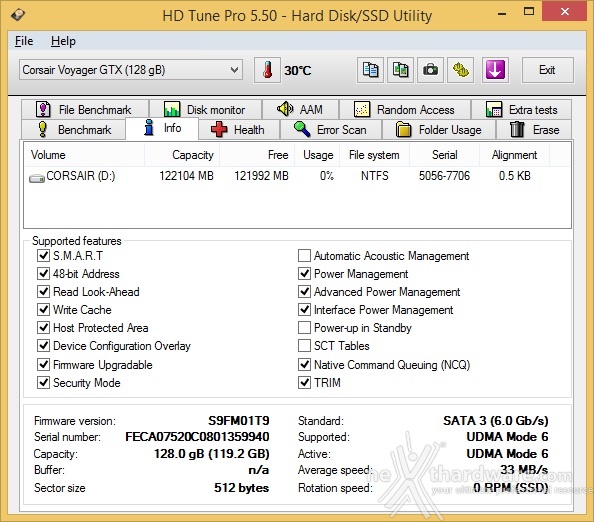The image size is (594, 522).
Task: Toggle the S.M.A.R.T checkbox
Action: coord(43,256)
